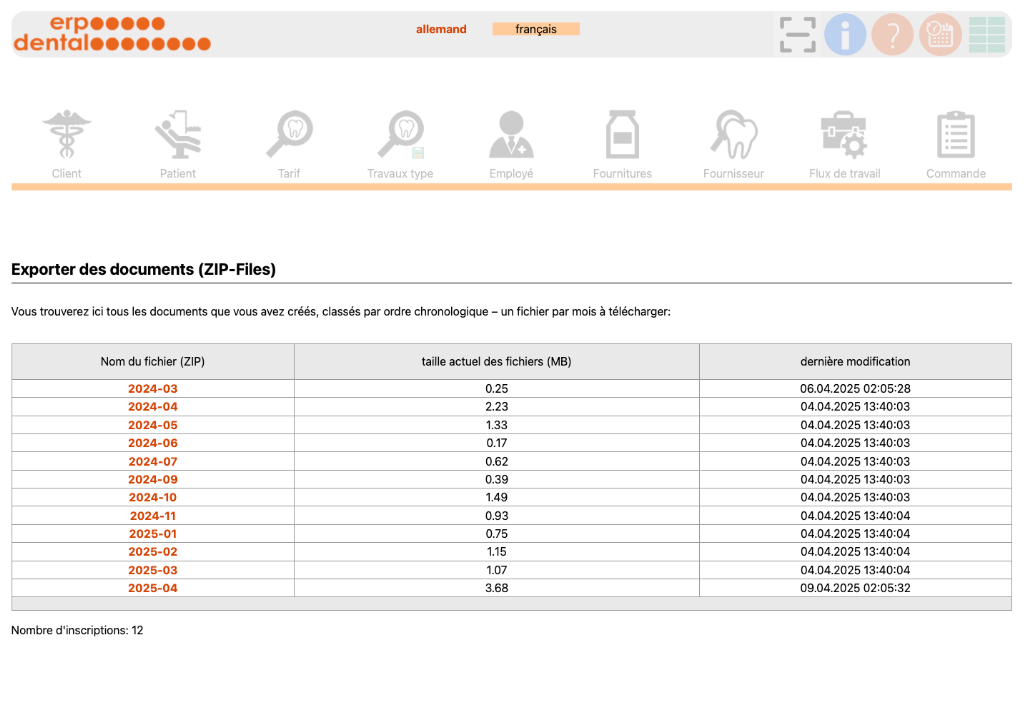
Task: Open the Travaux type icon
Action: (x=400, y=135)
